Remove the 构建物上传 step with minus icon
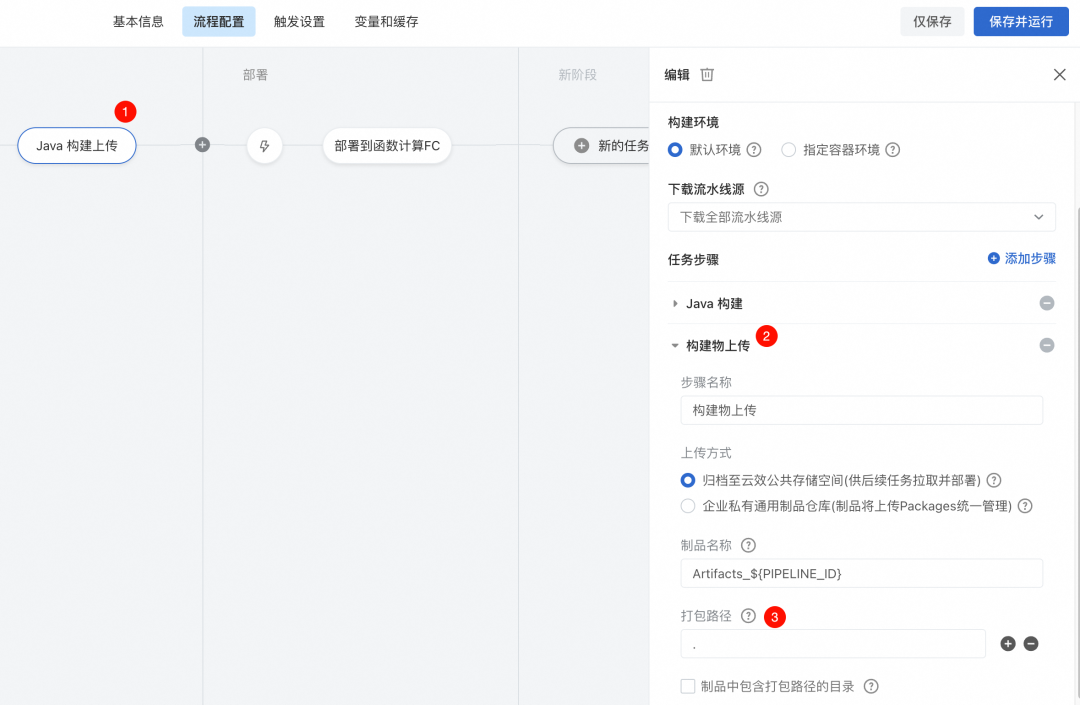The image size is (1080, 705). [x=1046, y=346]
